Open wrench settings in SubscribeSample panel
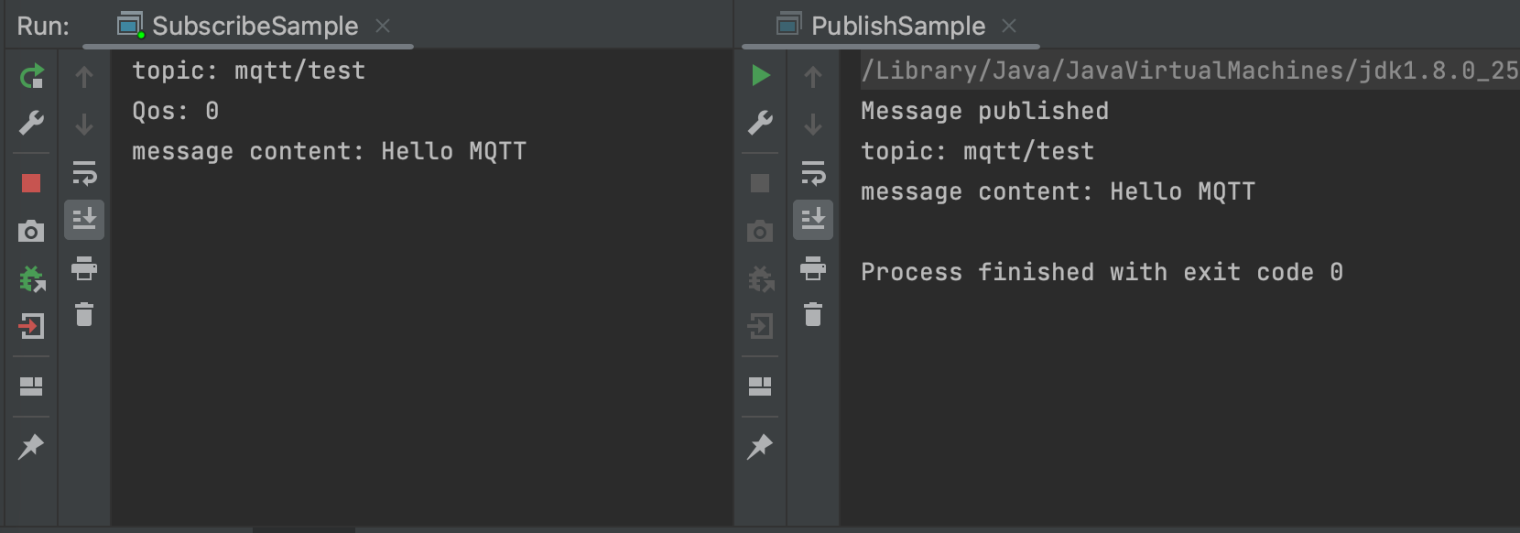This screenshot has height=533, width=1520. [x=32, y=124]
